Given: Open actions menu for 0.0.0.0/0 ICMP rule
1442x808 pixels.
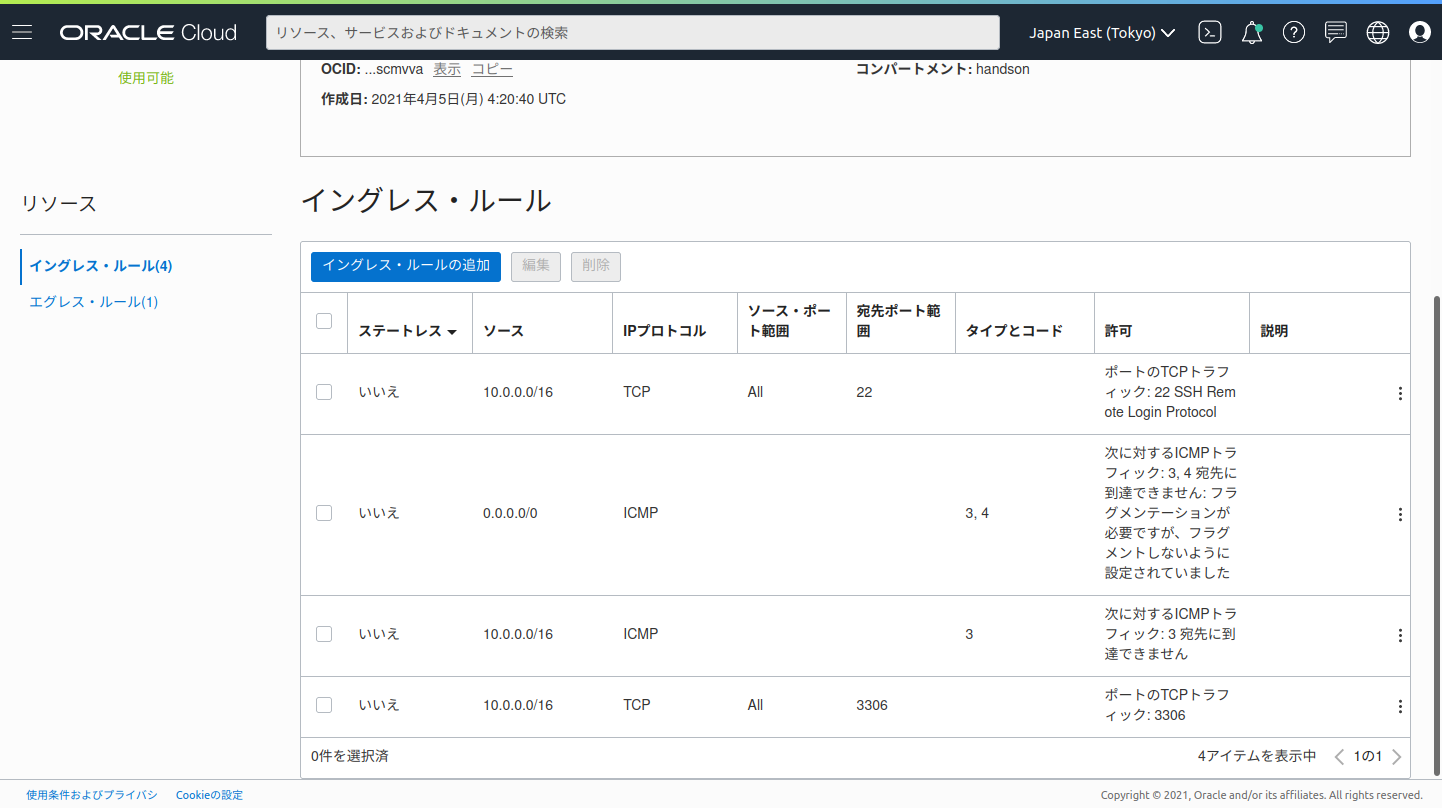Looking at the screenshot, I should 1400,515.
